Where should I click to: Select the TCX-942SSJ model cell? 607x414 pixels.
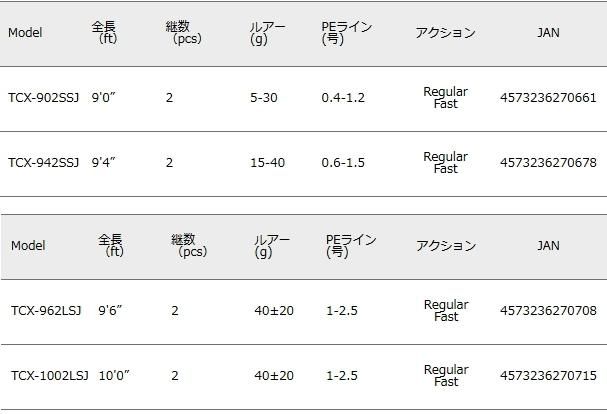tap(43, 163)
